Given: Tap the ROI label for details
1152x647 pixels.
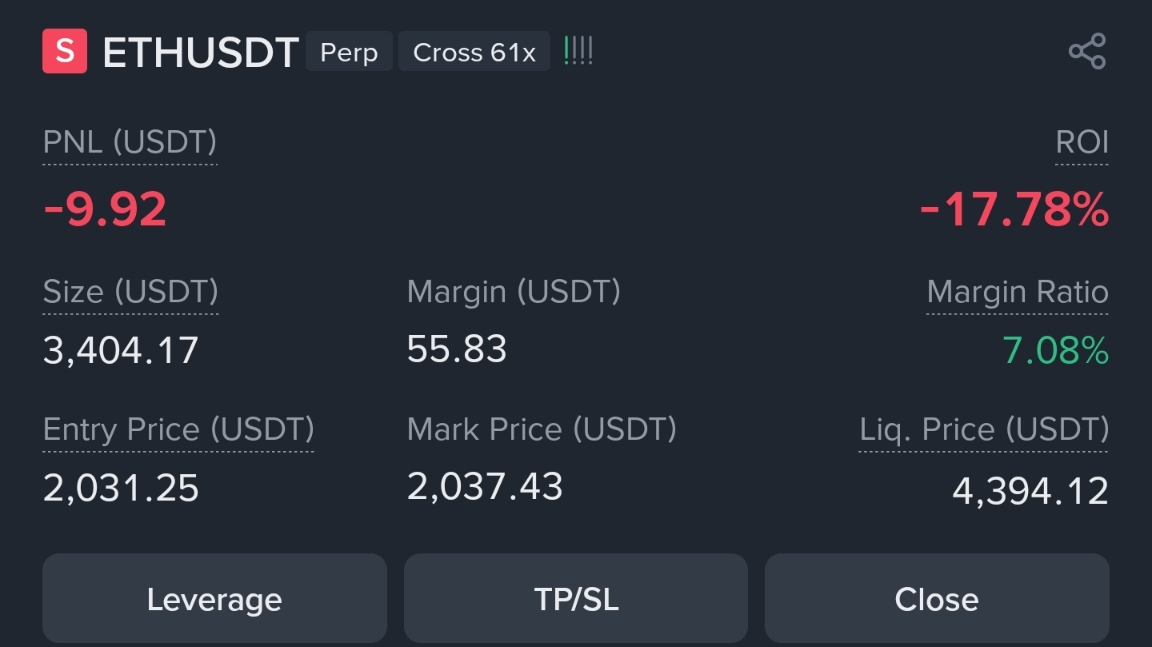Looking at the screenshot, I should pyautogui.click(x=1081, y=142).
